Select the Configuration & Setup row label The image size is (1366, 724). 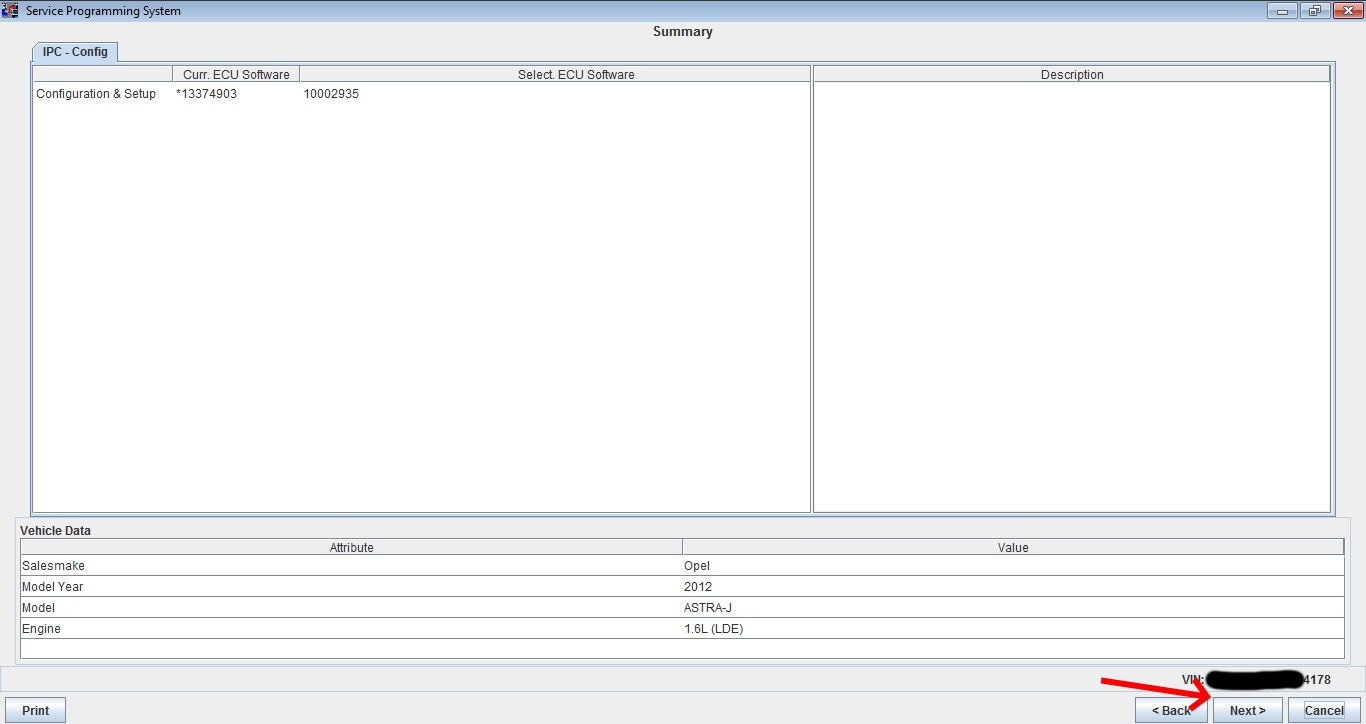pyautogui.click(x=96, y=94)
